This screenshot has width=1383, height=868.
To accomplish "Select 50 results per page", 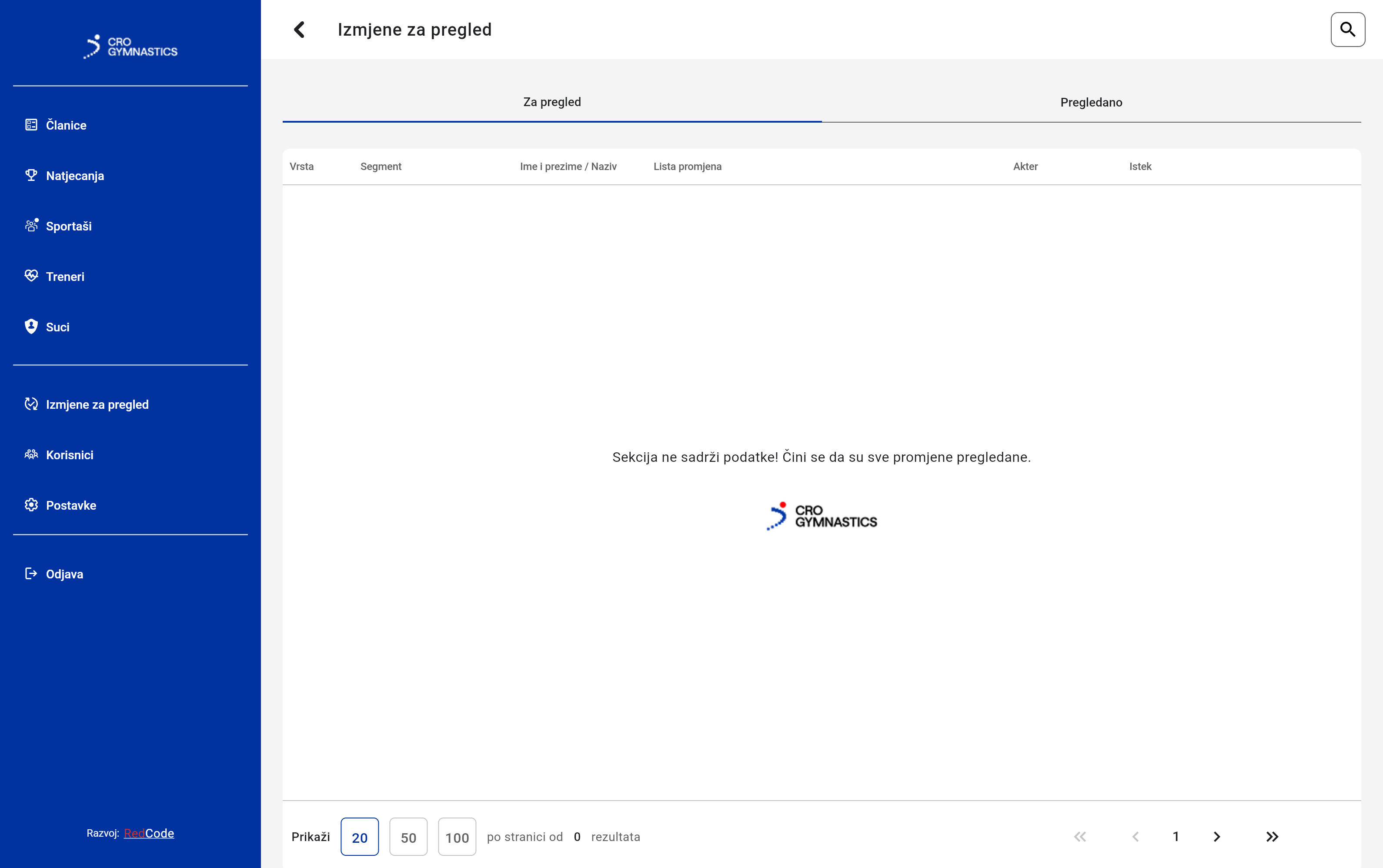I will coord(408,836).
